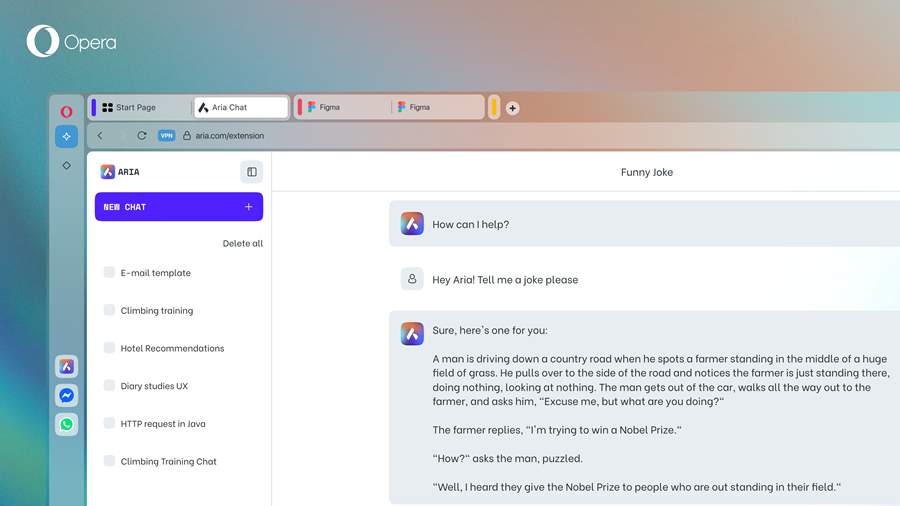Open WhatsApp from the sidebar
The width and height of the screenshot is (900, 506).
click(66, 424)
